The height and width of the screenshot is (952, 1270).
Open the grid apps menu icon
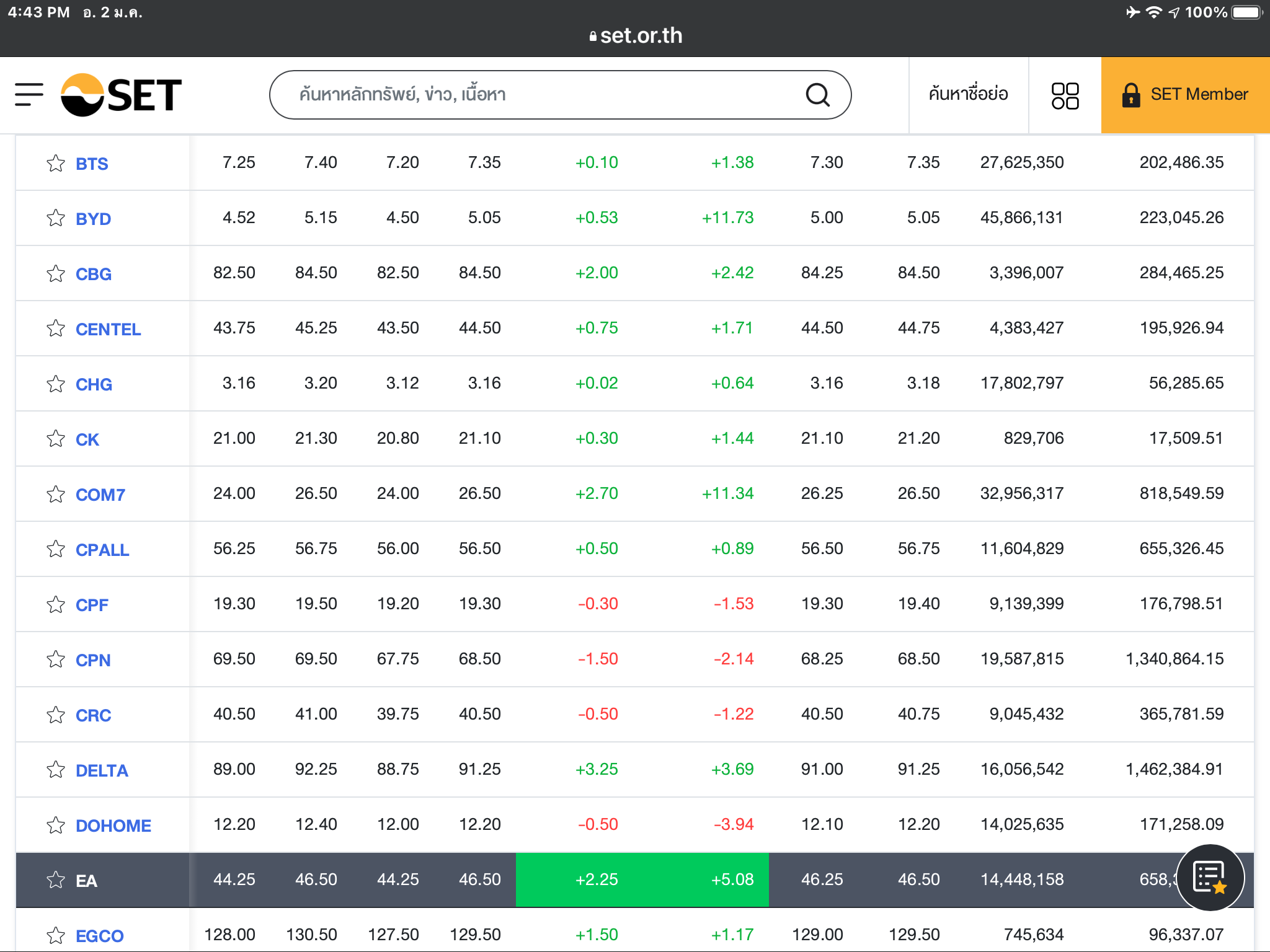coord(1065,95)
